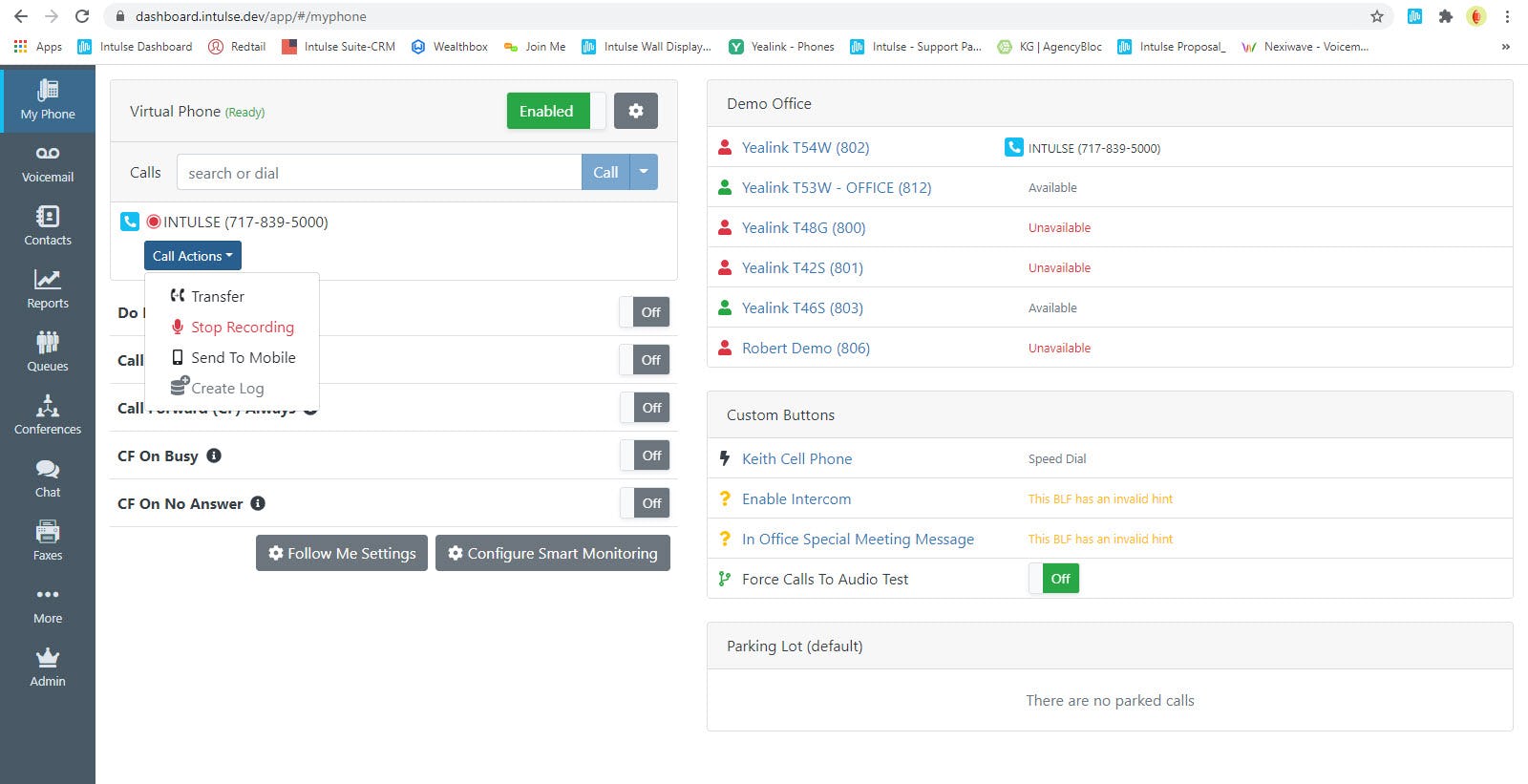
Task: Reload the browser page
Action: (x=82, y=16)
